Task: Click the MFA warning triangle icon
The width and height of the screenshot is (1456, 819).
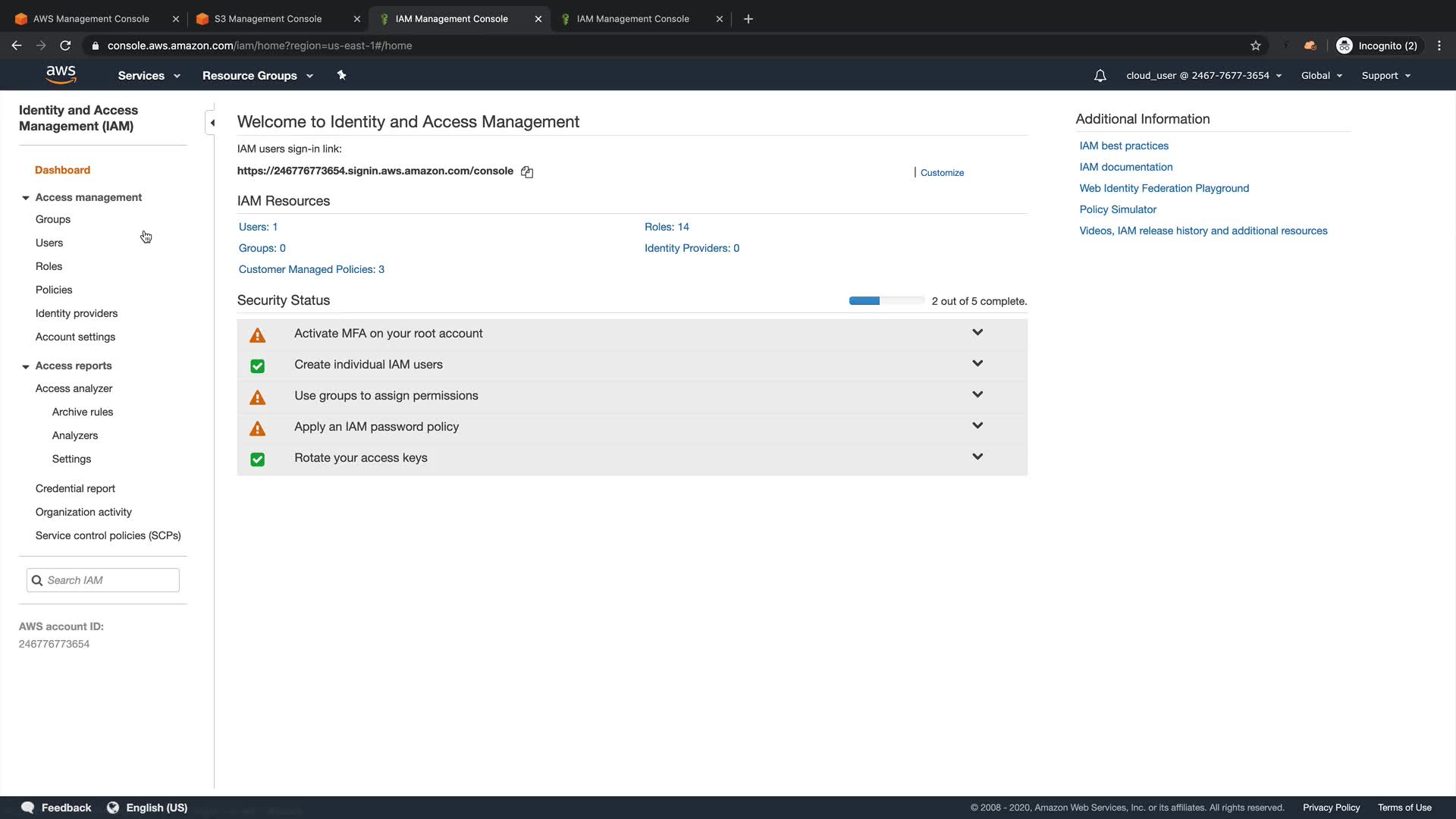Action: (258, 335)
